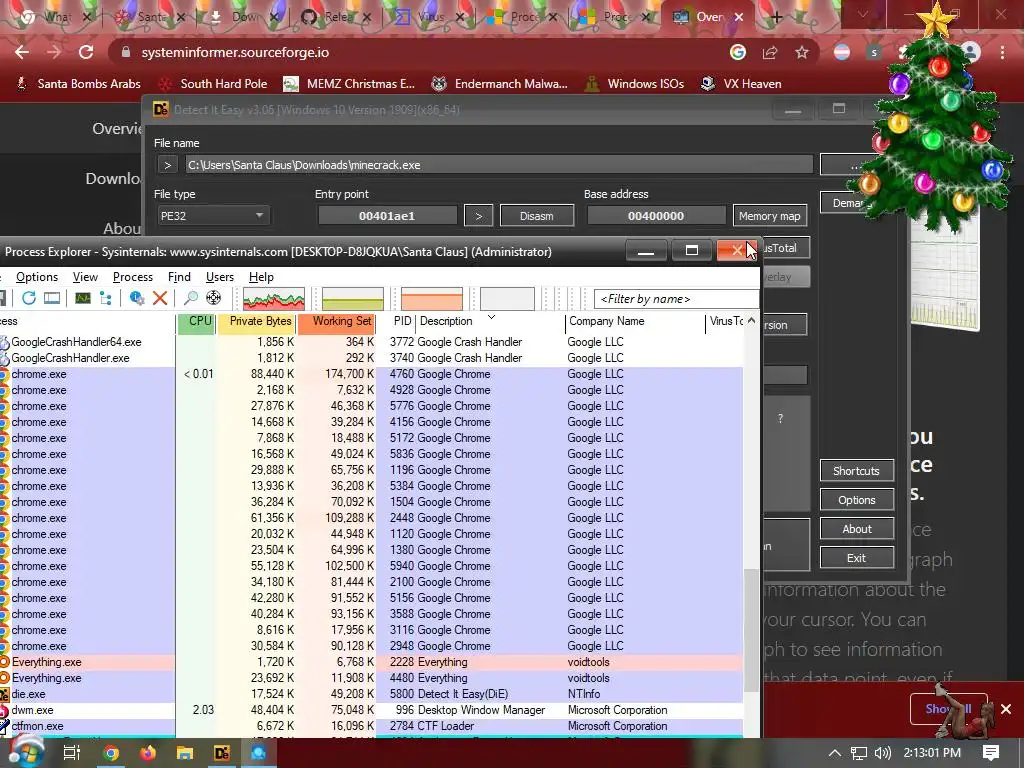The width and height of the screenshot is (1024, 768).
Task: Open a new Chrome tab with the plus
Action: pyautogui.click(x=776, y=18)
